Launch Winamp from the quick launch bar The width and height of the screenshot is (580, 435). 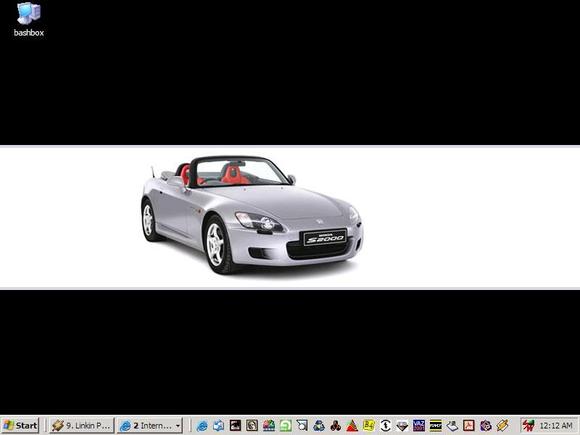(x=502, y=426)
